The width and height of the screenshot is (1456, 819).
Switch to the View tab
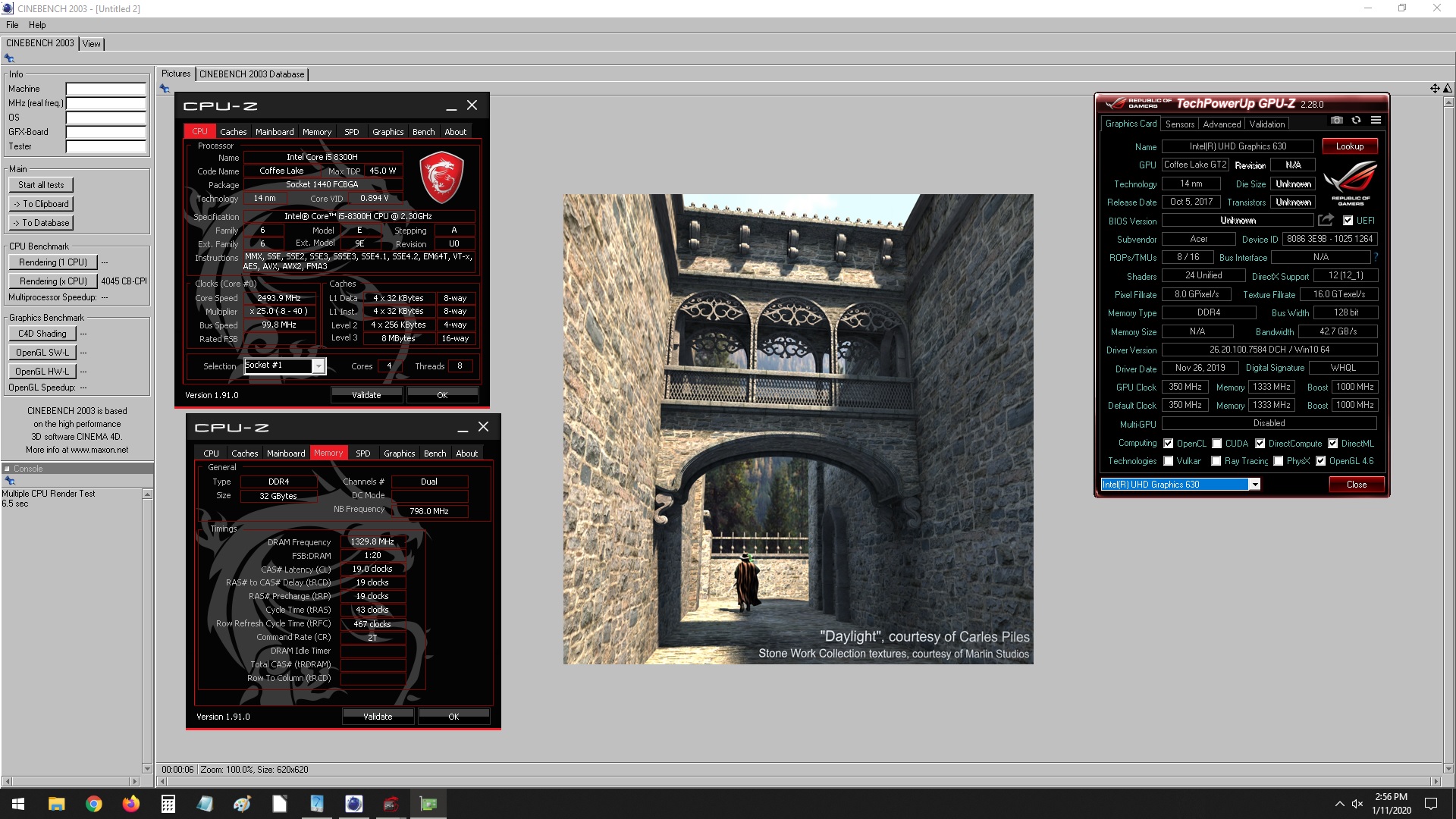(x=91, y=44)
